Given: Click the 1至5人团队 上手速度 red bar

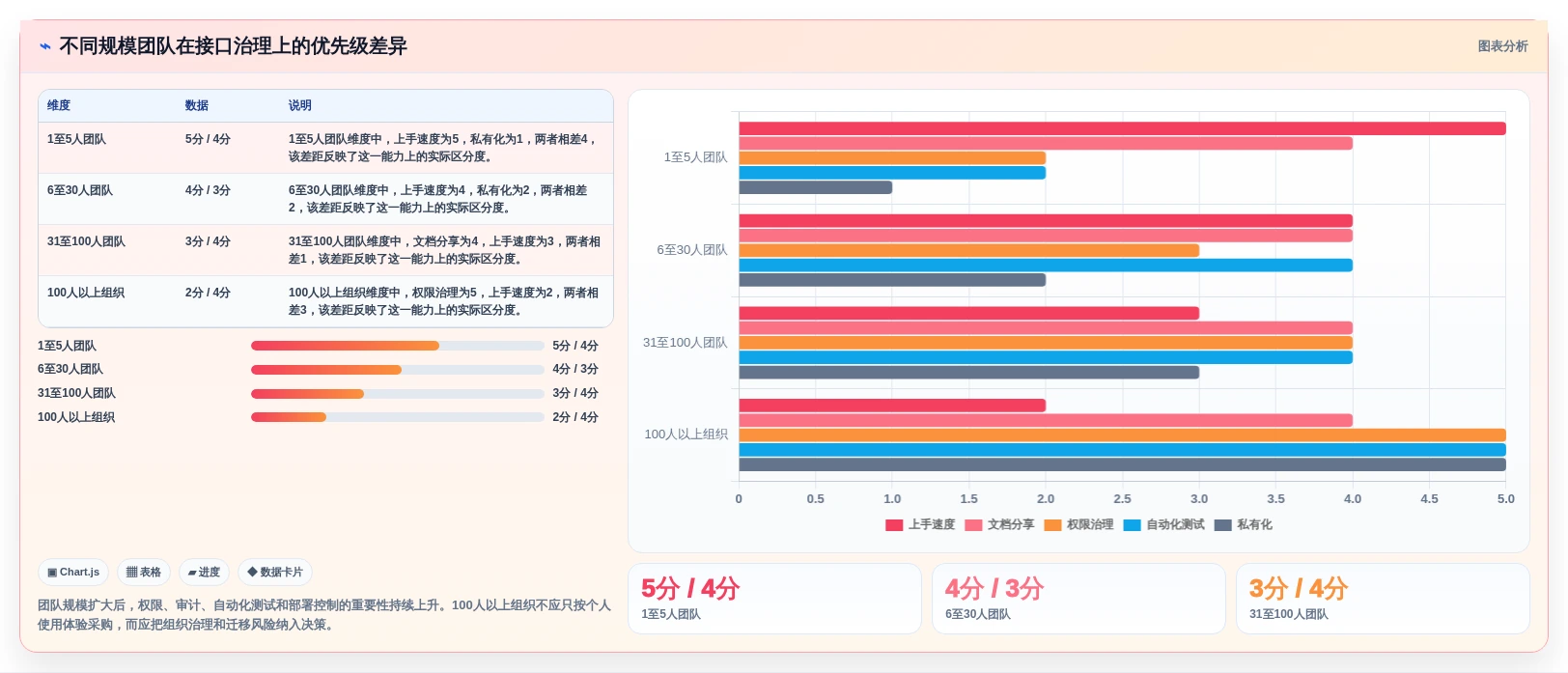Looking at the screenshot, I should tap(1122, 128).
